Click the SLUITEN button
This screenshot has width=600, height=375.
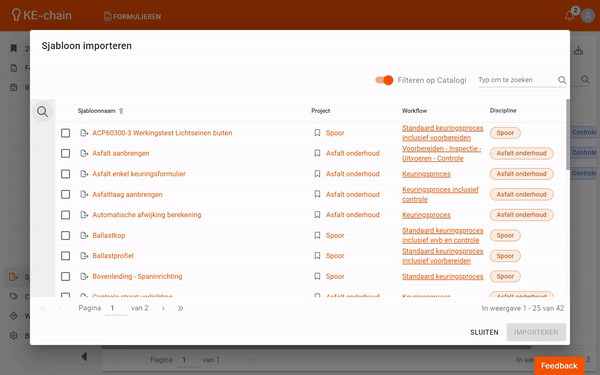coord(484,332)
